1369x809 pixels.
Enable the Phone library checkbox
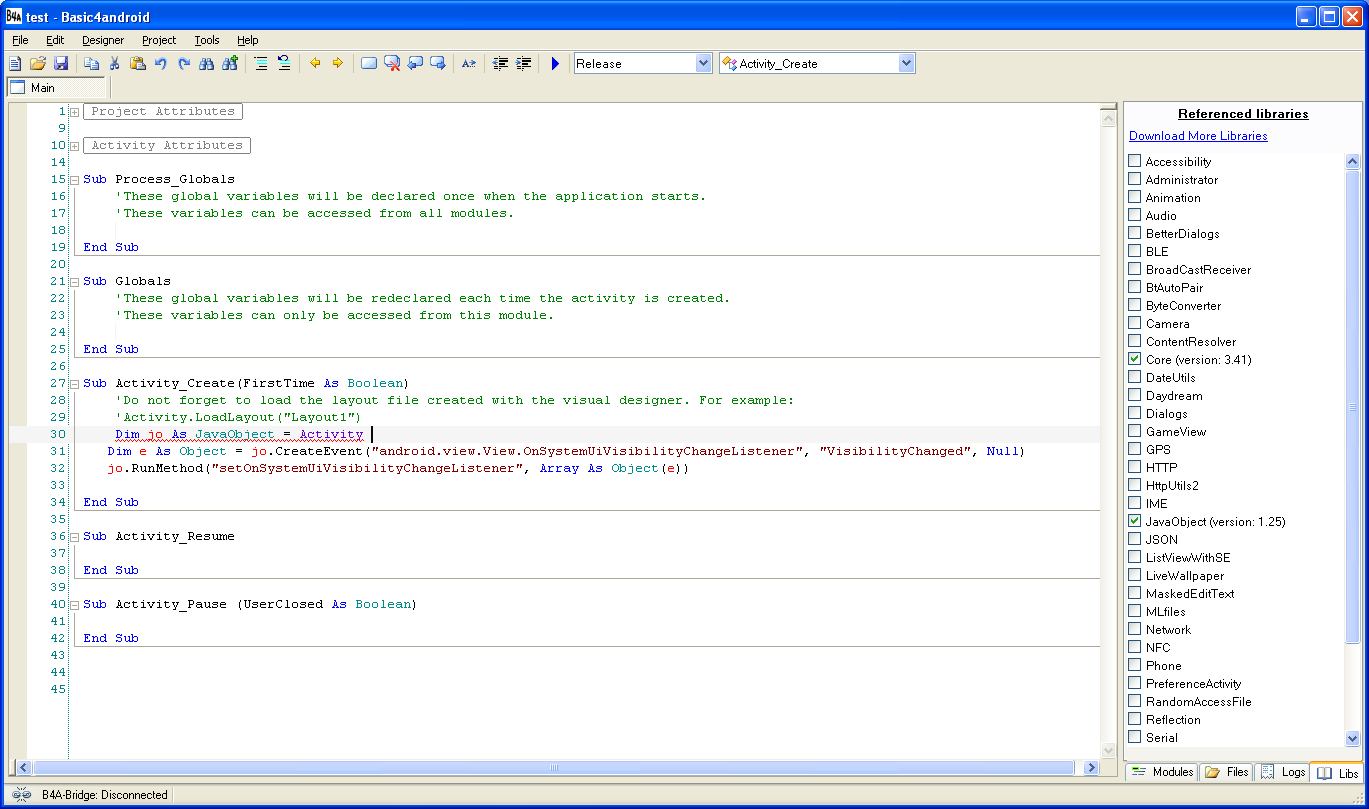point(1135,665)
